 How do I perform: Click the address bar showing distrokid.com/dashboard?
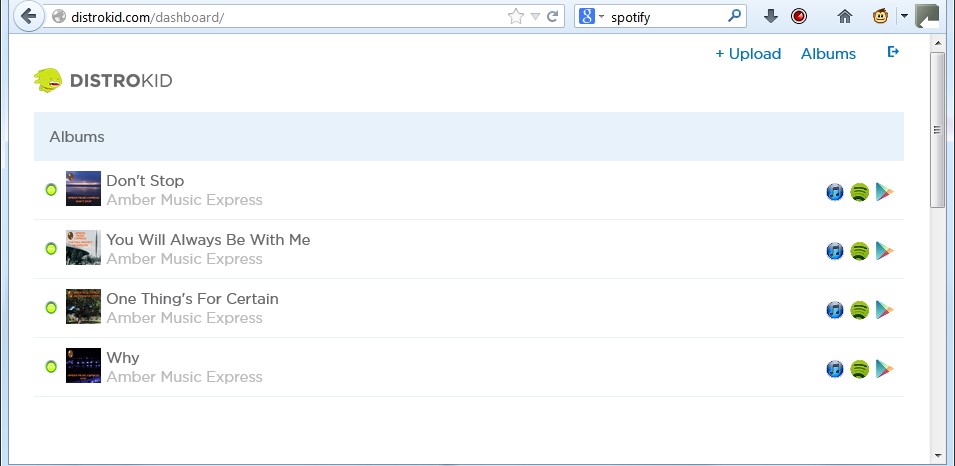point(280,16)
